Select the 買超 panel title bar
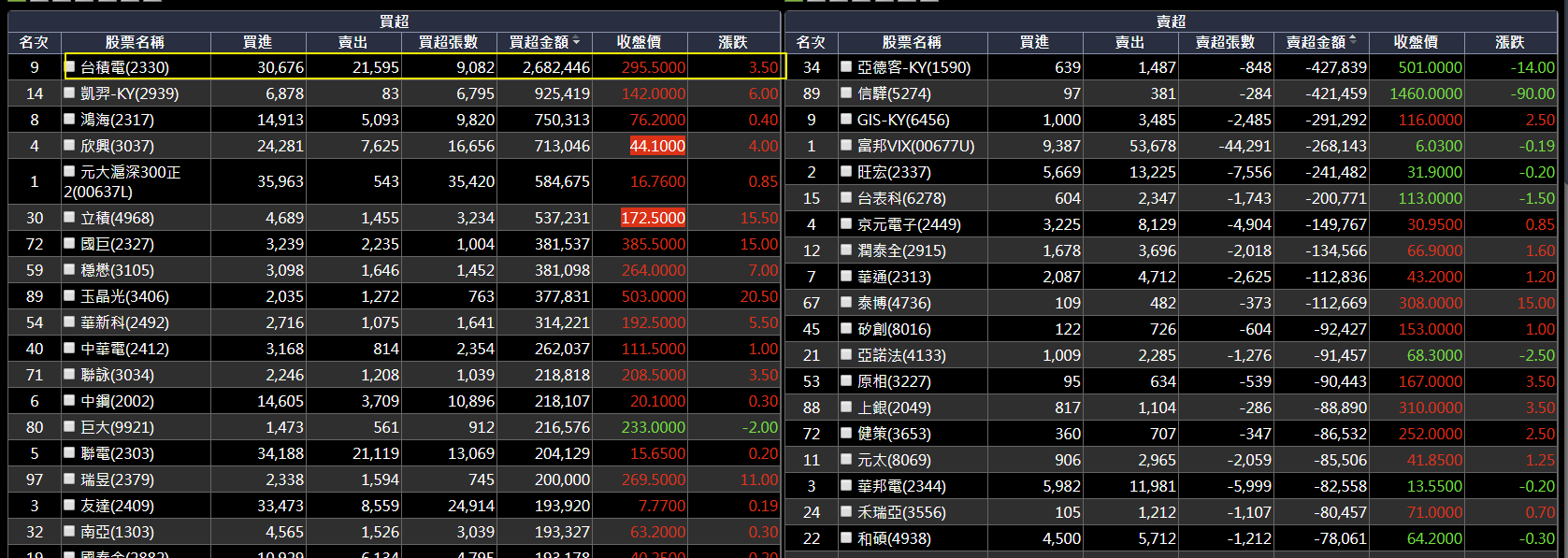 coord(394,21)
